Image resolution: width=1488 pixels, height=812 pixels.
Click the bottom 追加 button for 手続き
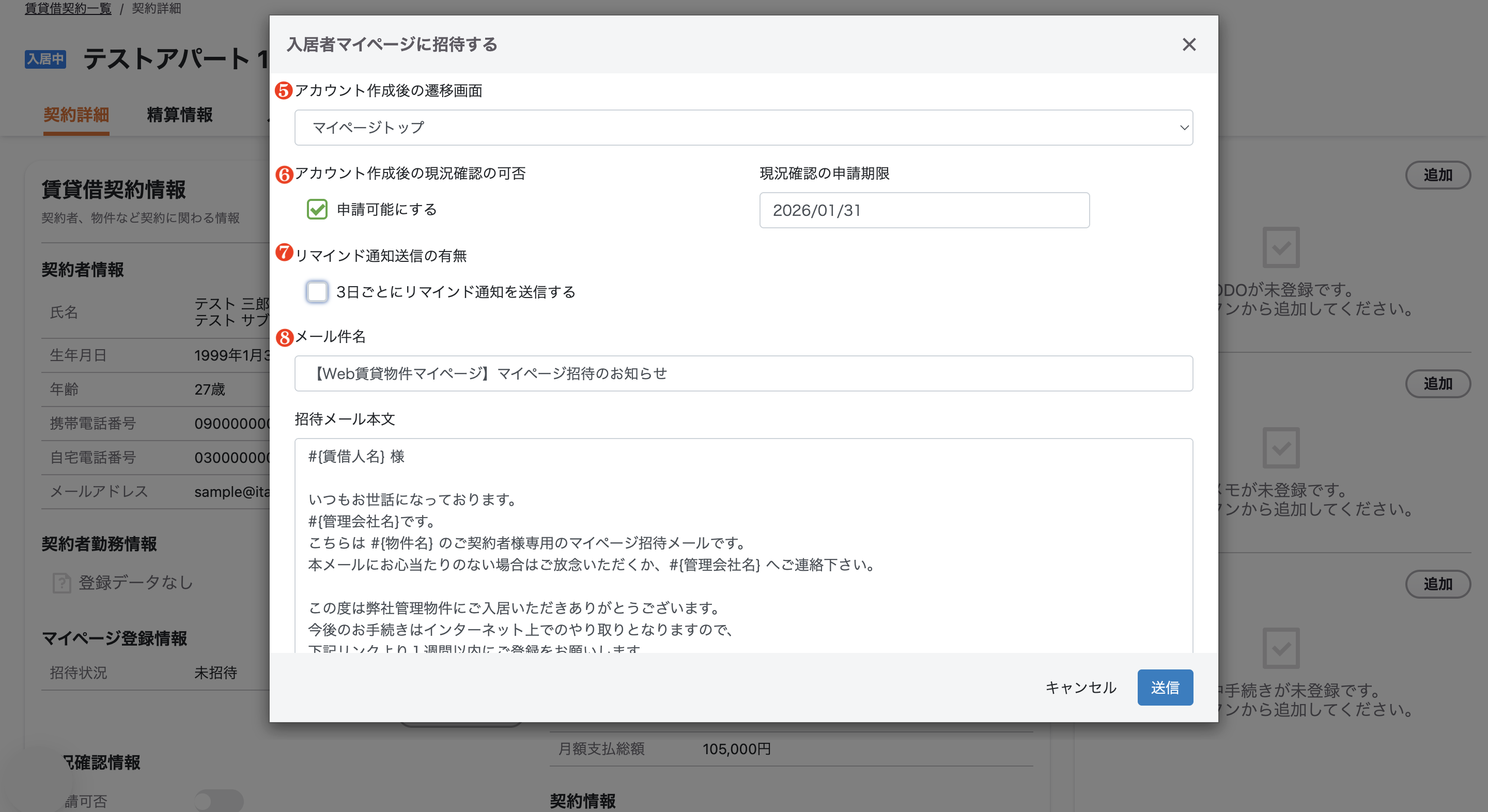[x=1438, y=584]
